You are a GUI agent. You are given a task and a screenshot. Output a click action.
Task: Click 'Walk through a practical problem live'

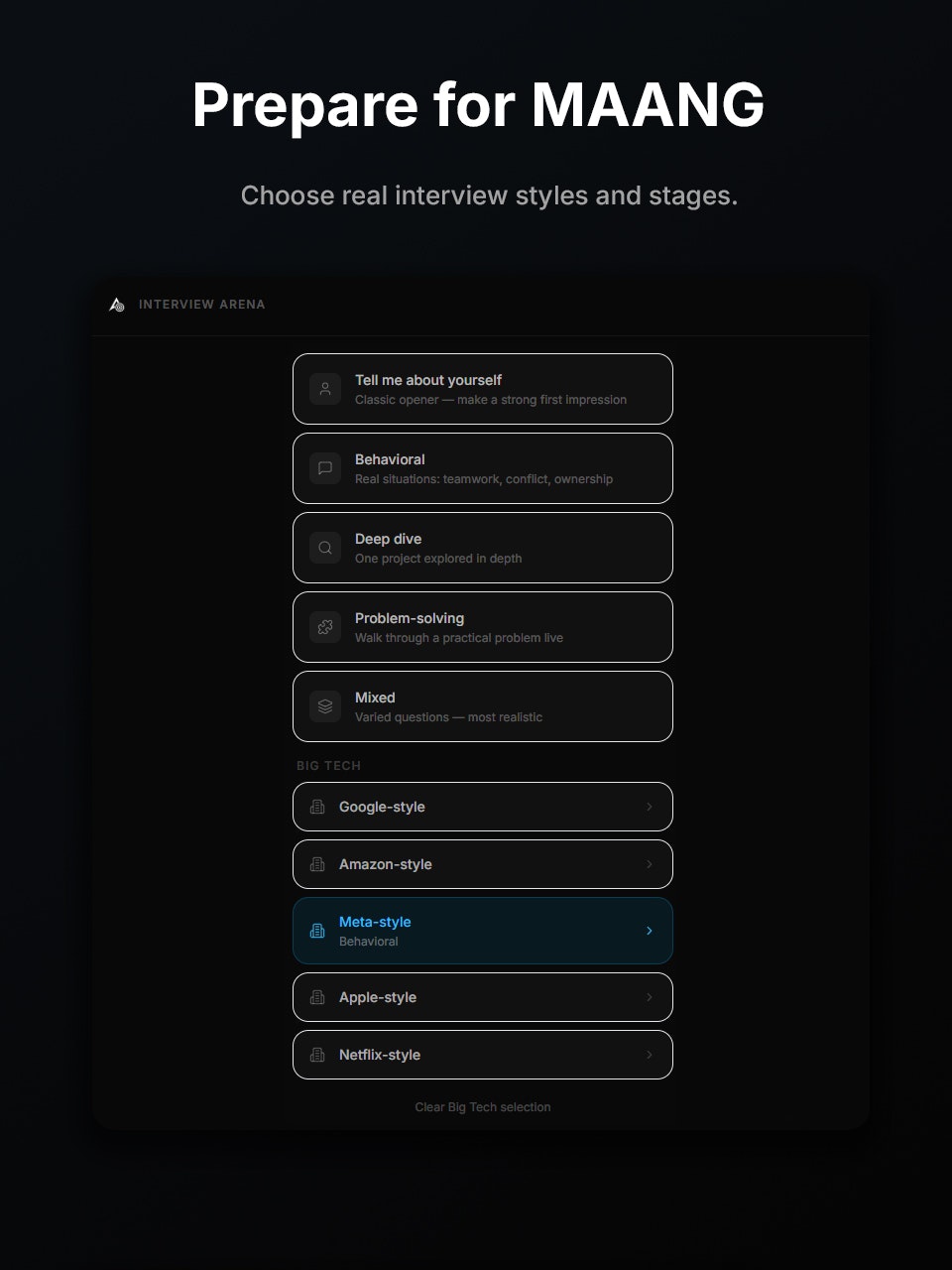coord(459,638)
